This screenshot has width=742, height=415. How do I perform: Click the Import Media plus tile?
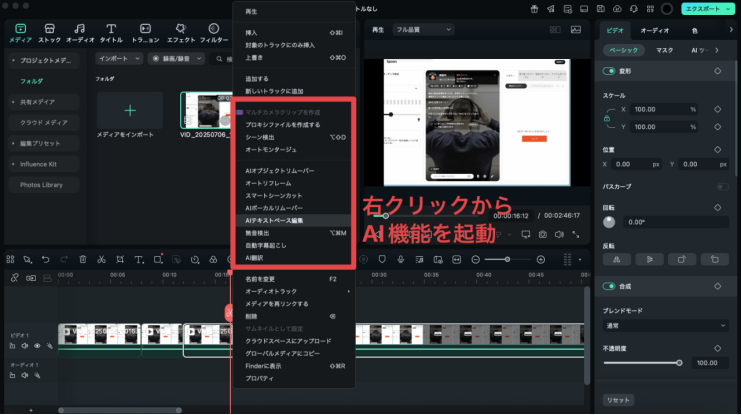coord(129,109)
